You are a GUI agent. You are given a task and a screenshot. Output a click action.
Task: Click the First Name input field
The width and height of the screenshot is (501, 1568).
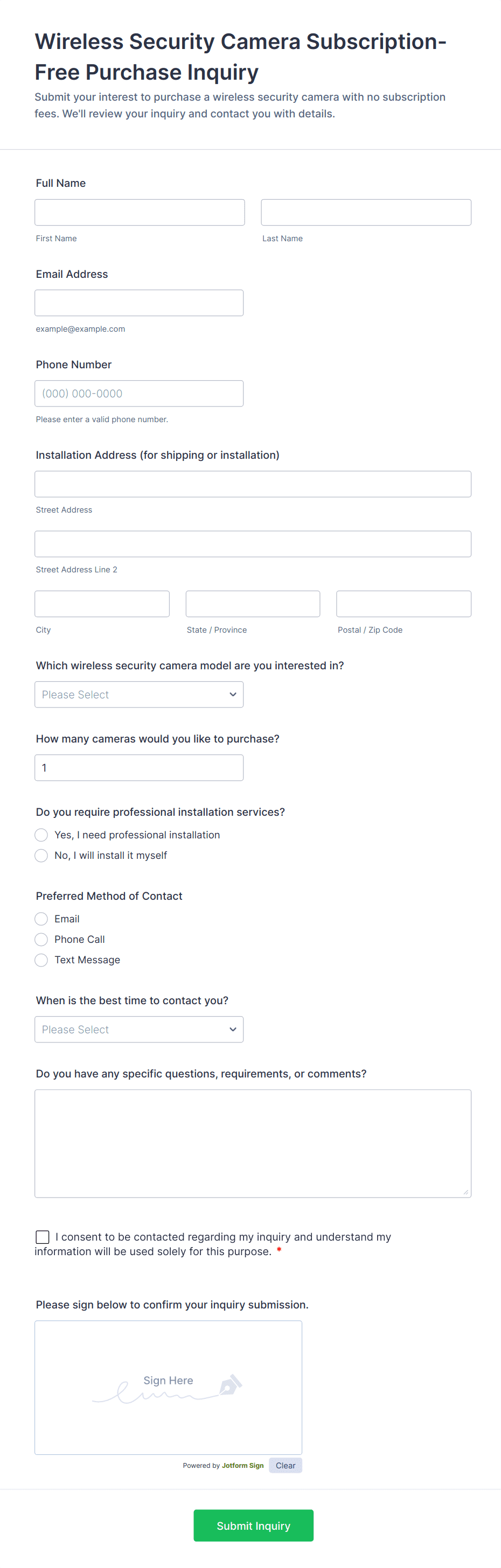[140, 213]
